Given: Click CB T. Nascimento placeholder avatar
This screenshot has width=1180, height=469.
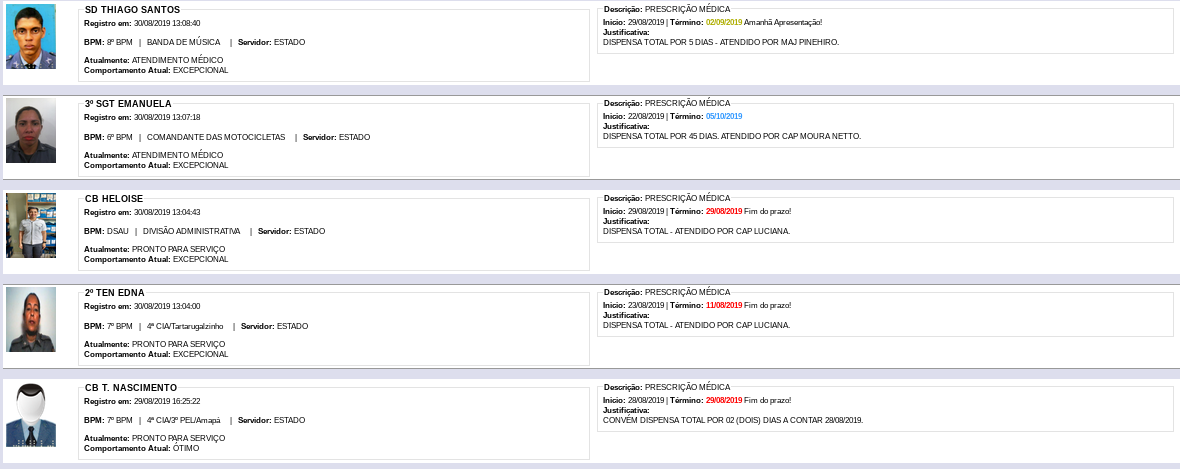Looking at the screenshot, I should (31, 414).
